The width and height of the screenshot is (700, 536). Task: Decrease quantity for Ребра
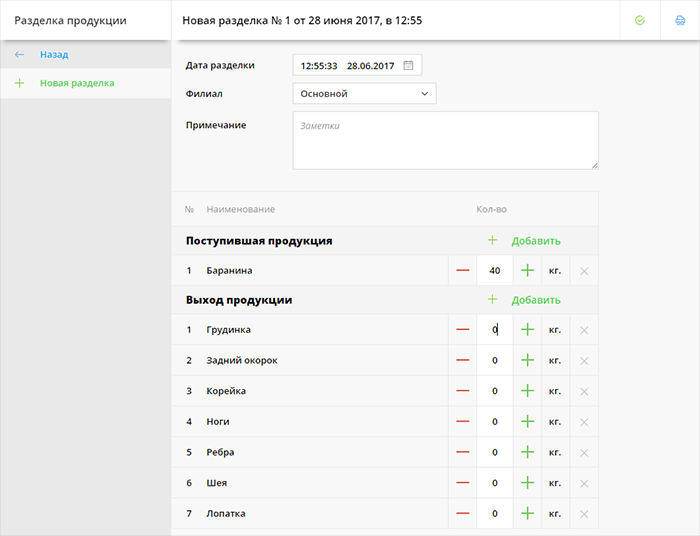[462, 452]
